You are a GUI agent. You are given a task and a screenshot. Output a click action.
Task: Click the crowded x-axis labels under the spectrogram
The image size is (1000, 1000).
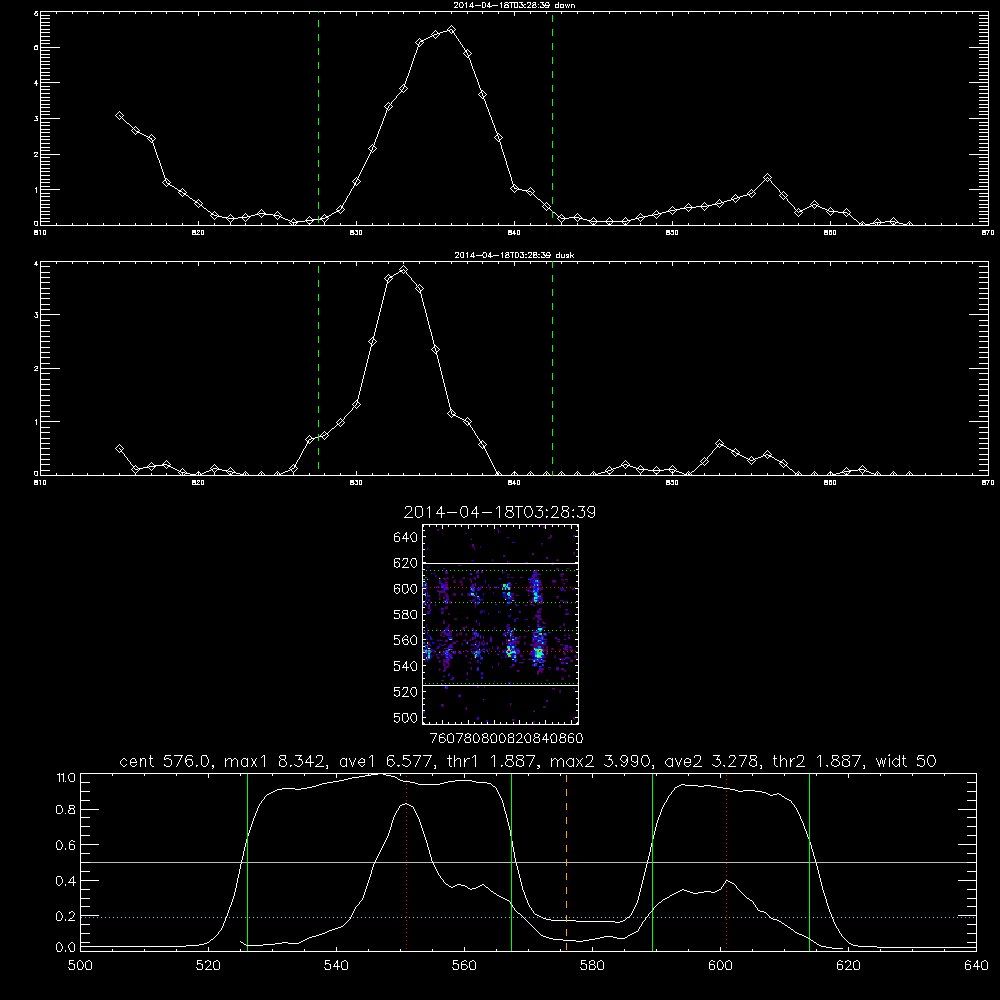tap(507, 738)
